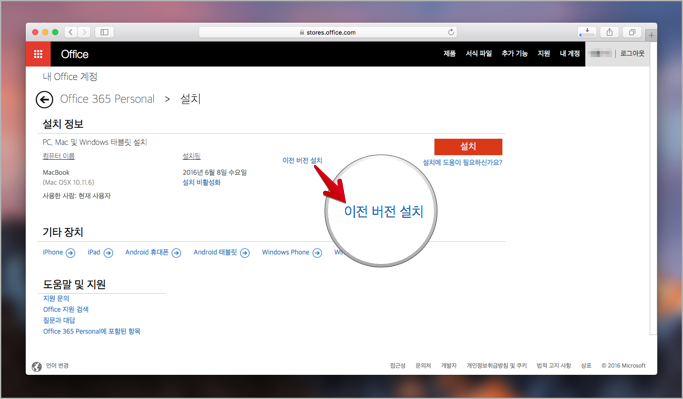Open 접근성 footer link
683x399 pixels.
tap(397, 365)
